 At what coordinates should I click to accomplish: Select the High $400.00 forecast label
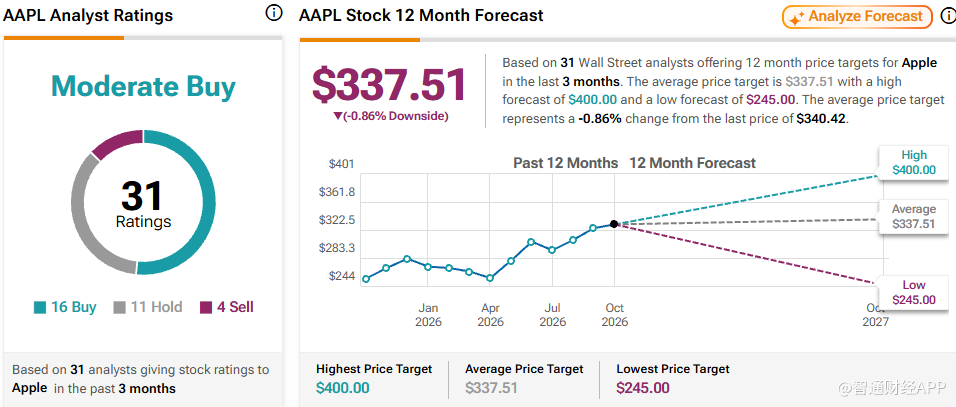913,163
